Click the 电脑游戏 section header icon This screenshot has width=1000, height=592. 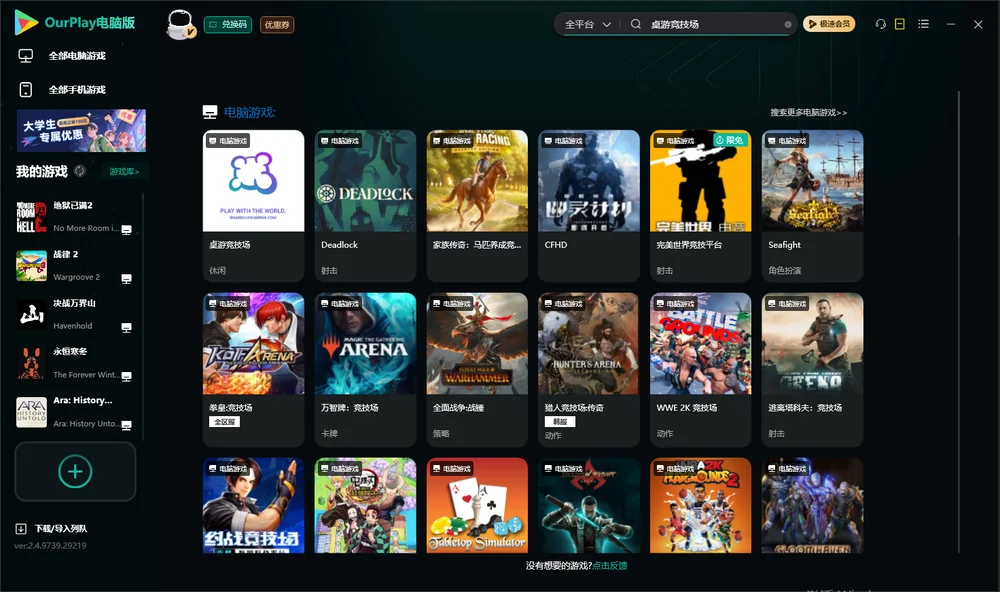(x=210, y=112)
